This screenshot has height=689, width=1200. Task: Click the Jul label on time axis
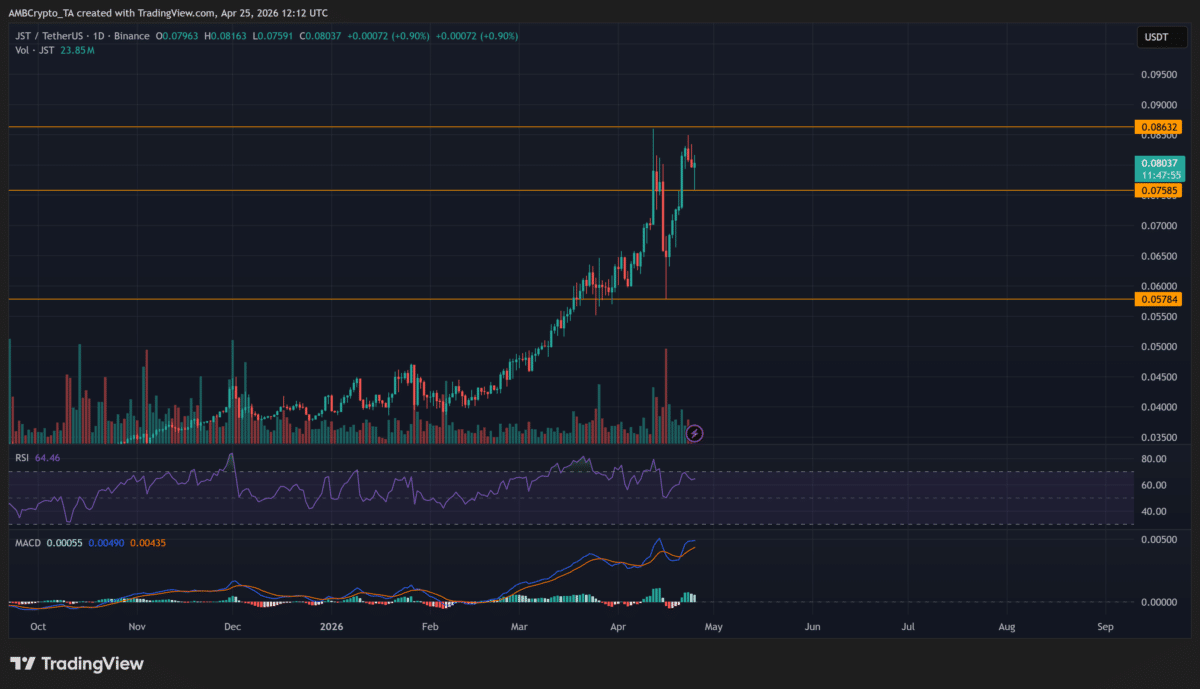(x=908, y=626)
